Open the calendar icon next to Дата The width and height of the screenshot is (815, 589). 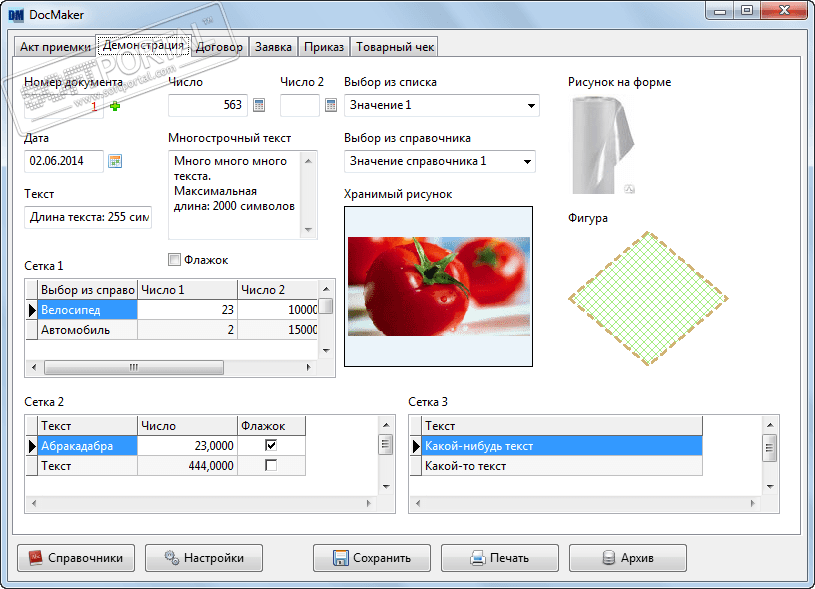pyautogui.click(x=115, y=161)
